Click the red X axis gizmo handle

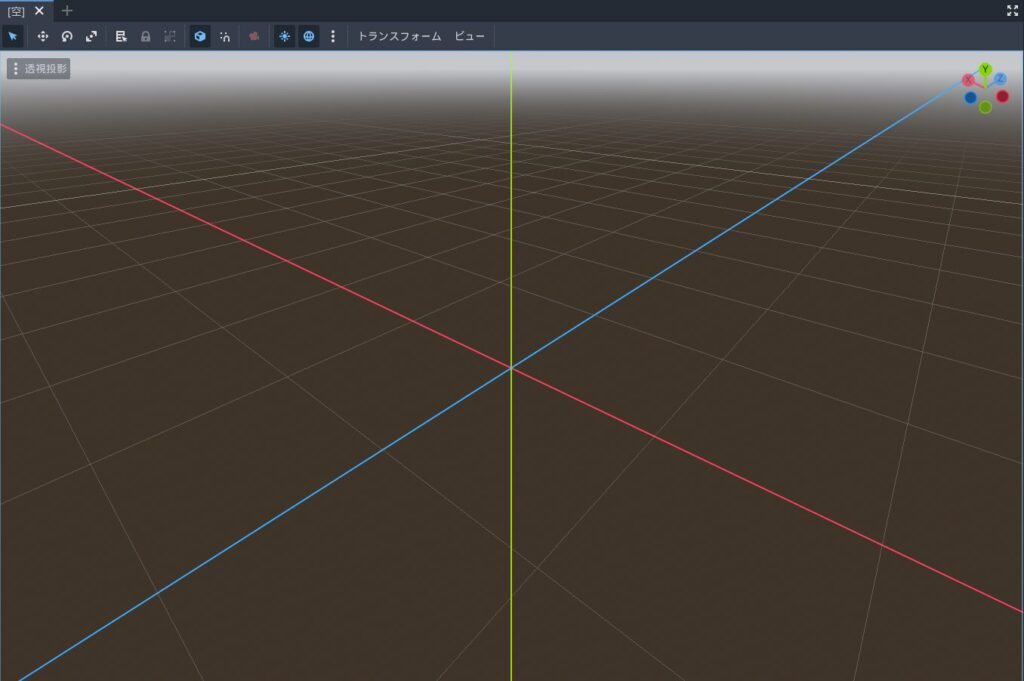coord(968,80)
